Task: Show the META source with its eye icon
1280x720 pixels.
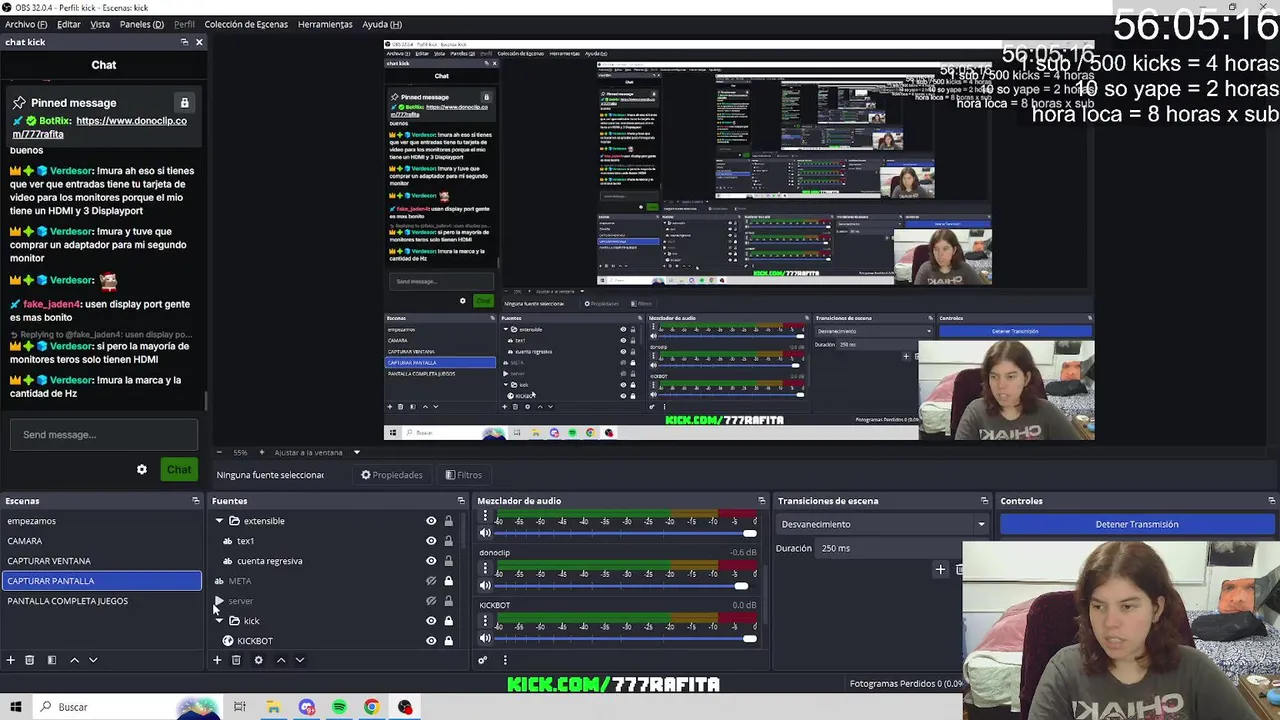Action: pyautogui.click(x=431, y=581)
